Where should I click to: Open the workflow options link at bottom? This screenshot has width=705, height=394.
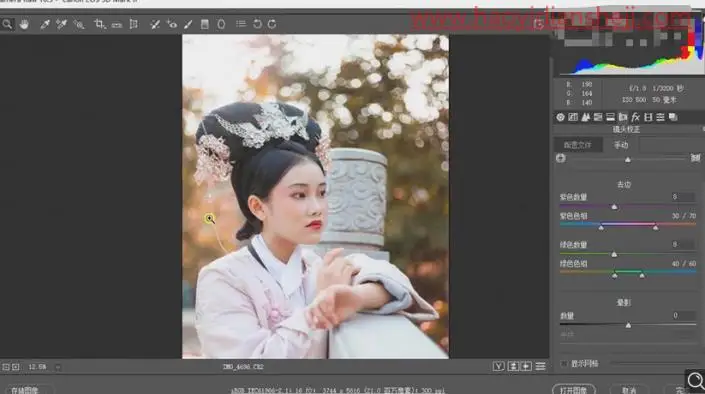coord(338,390)
